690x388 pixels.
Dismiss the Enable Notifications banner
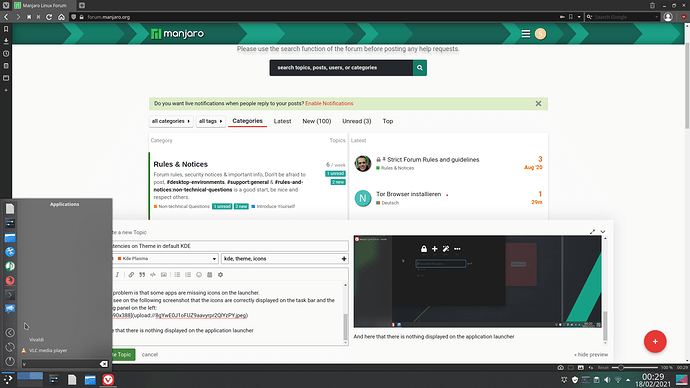click(538, 103)
